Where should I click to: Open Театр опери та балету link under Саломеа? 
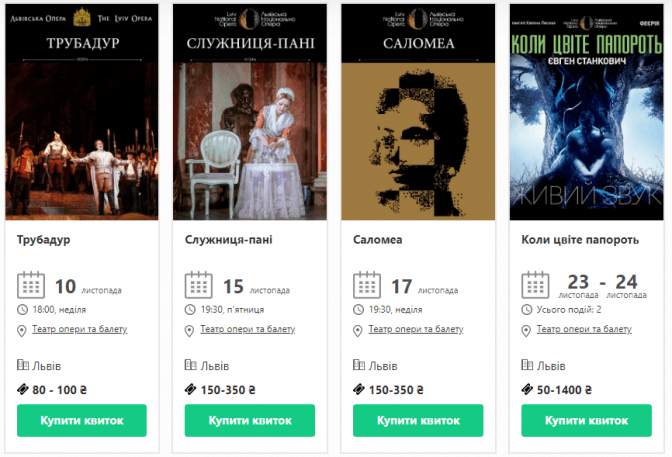click(416, 329)
